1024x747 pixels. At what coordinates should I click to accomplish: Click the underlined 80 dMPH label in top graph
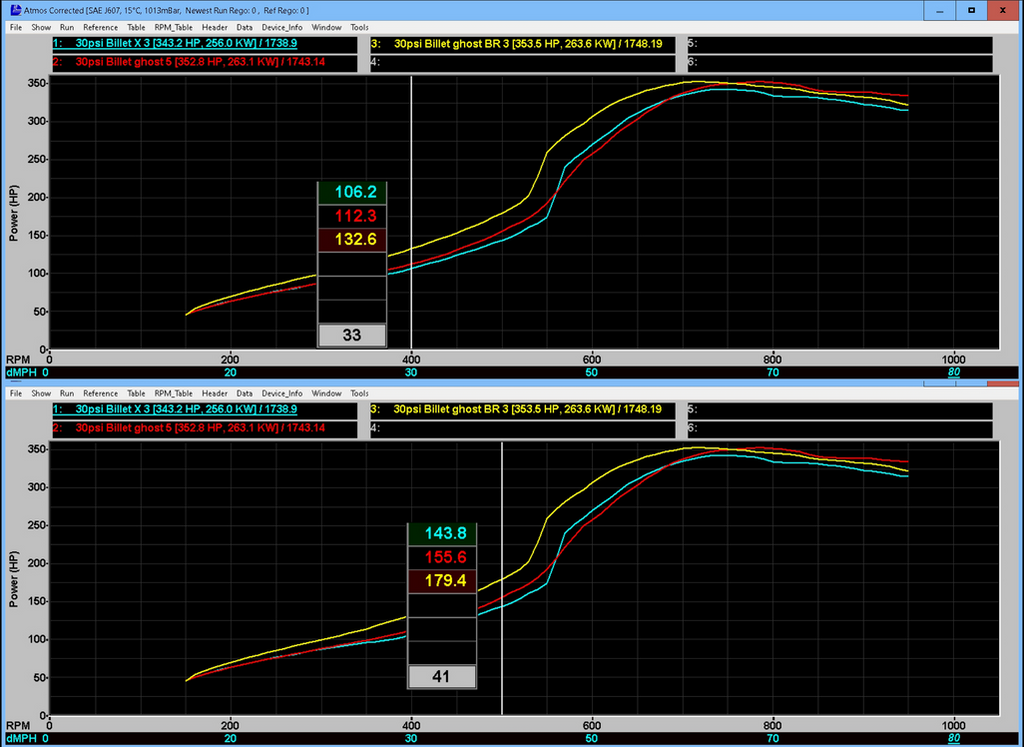(x=955, y=373)
